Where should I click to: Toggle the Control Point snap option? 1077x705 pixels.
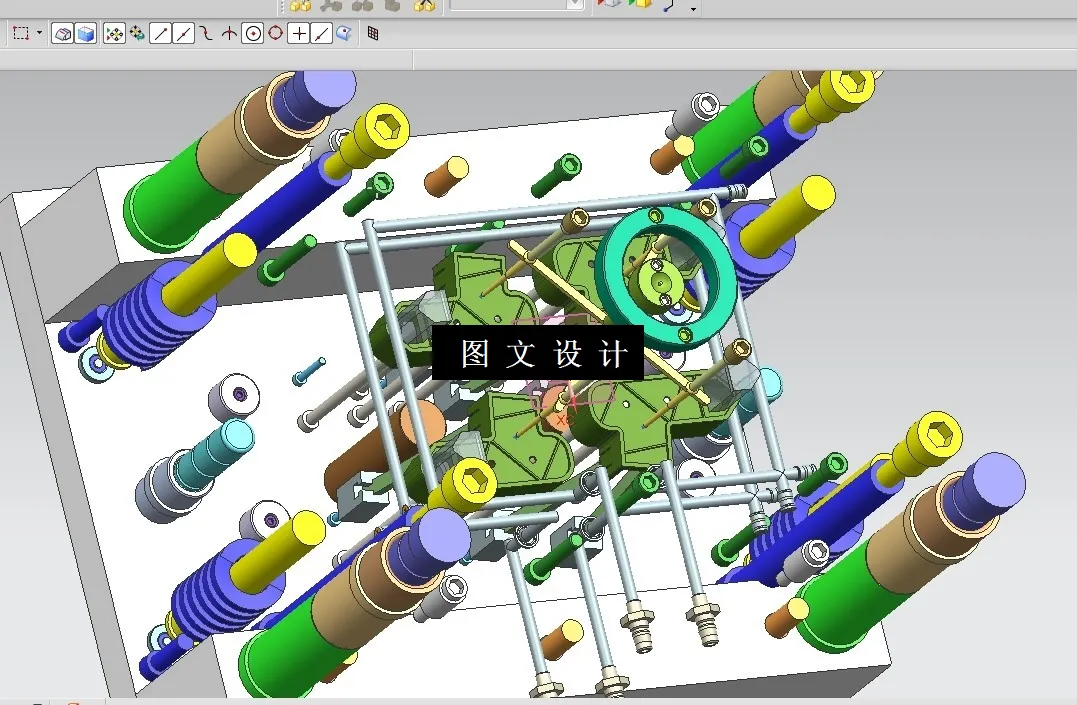coord(204,33)
